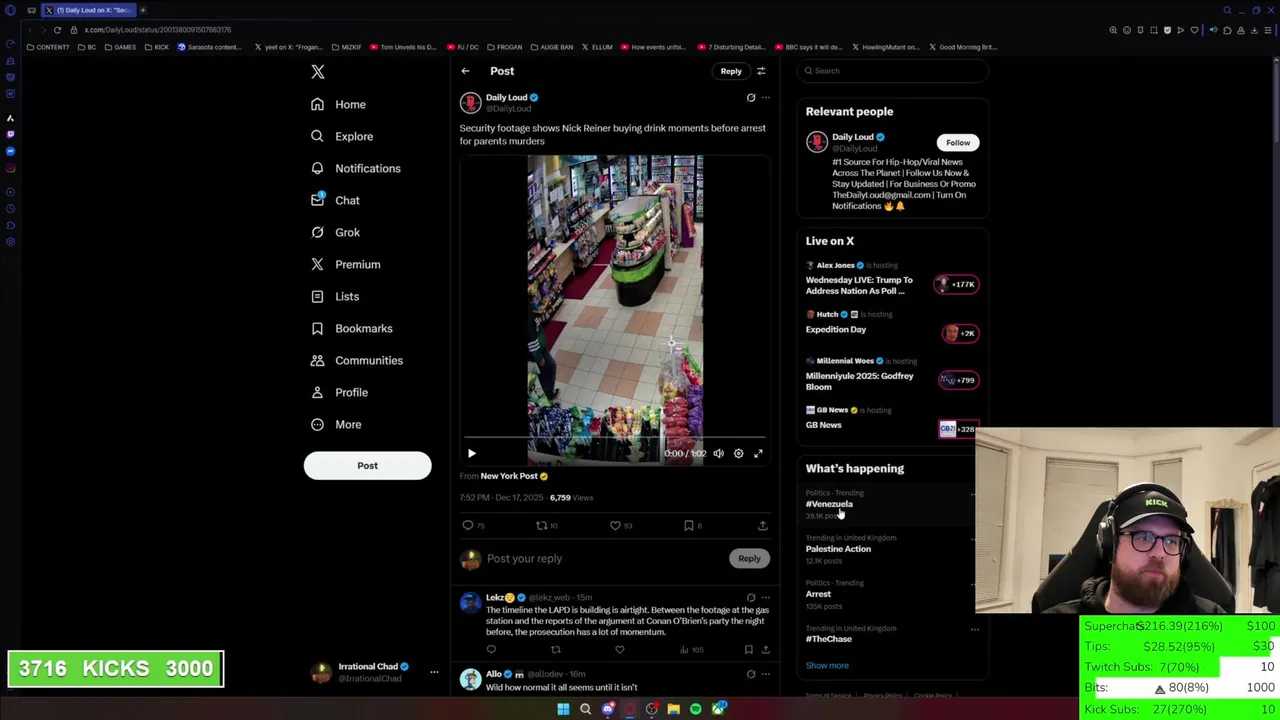Toggle video fullscreen
The image size is (1280, 720).
coord(758,454)
